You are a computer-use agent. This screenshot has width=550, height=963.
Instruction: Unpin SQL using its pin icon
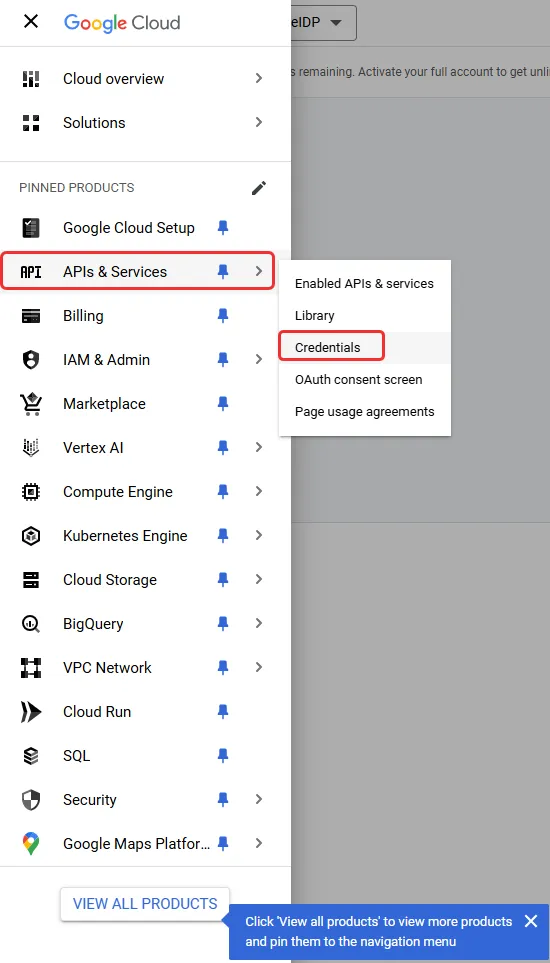pyautogui.click(x=223, y=755)
